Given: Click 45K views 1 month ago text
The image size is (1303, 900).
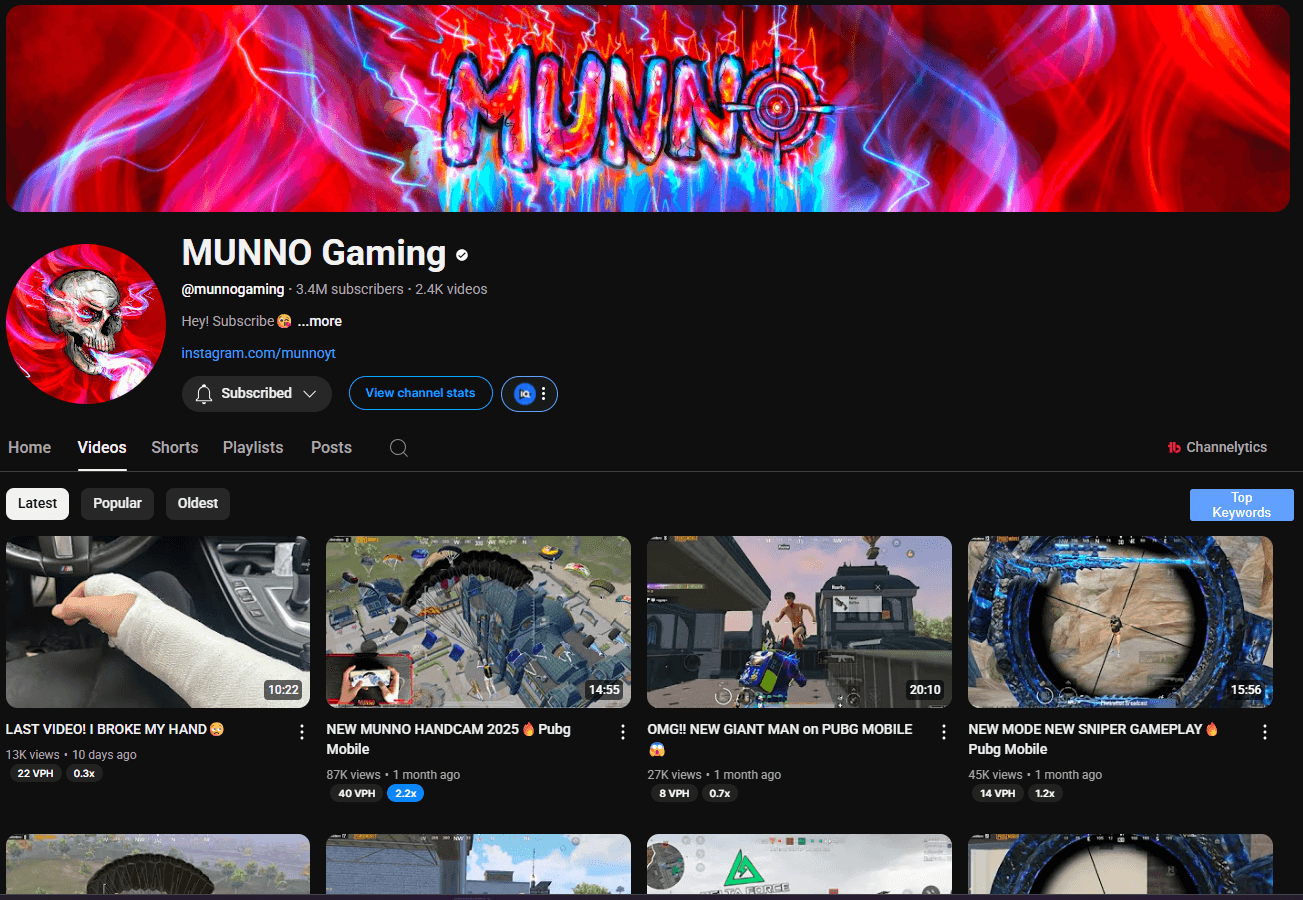Looking at the screenshot, I should 1035,775.
